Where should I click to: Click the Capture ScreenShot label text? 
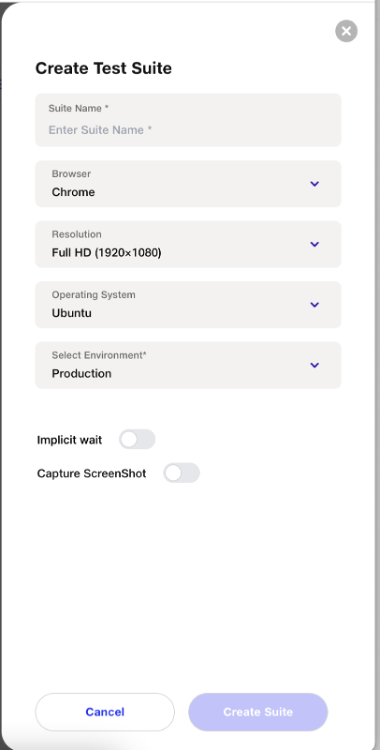point(91,473)
